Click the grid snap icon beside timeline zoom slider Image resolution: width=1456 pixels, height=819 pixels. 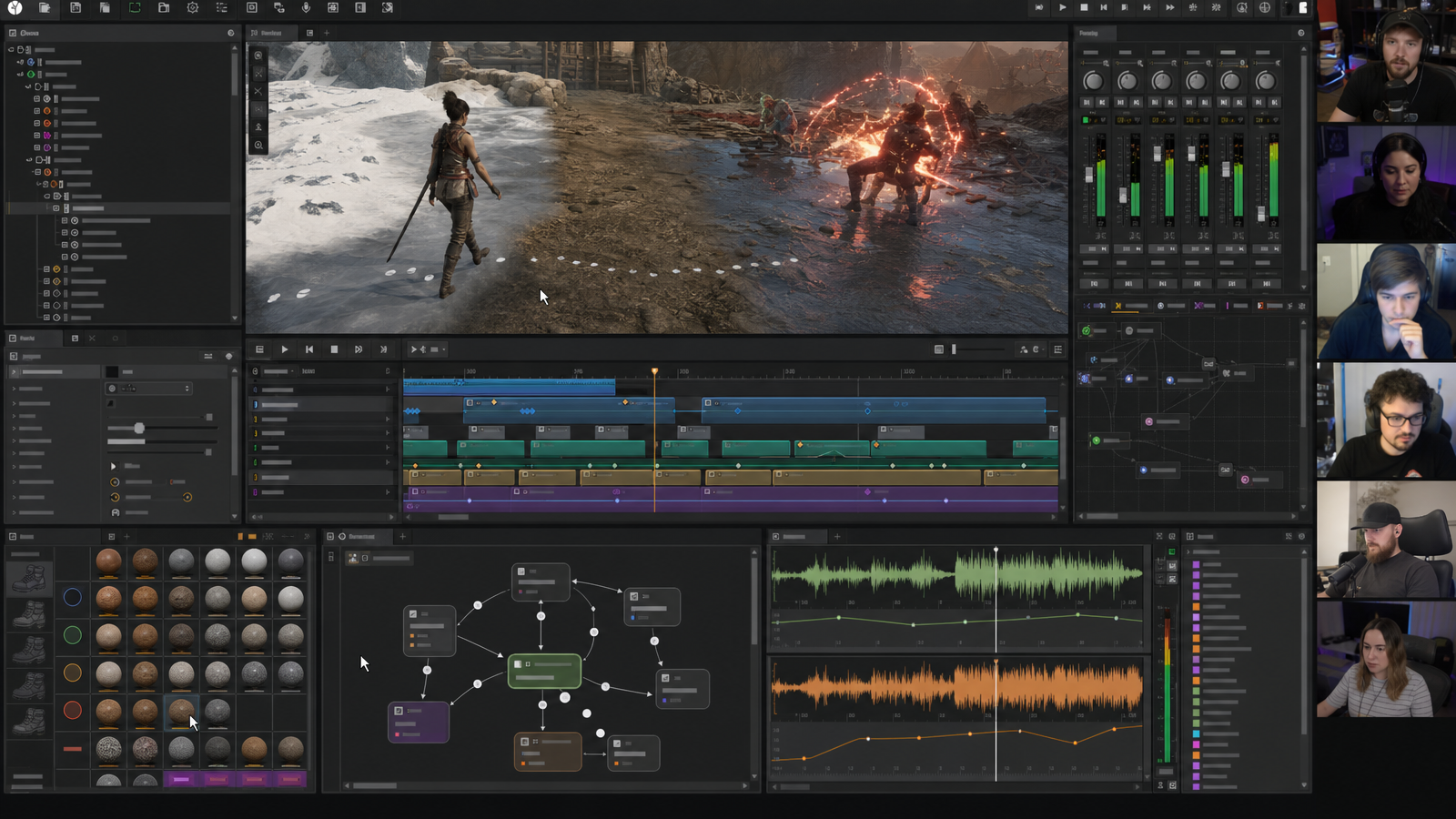tap(938, 349)
